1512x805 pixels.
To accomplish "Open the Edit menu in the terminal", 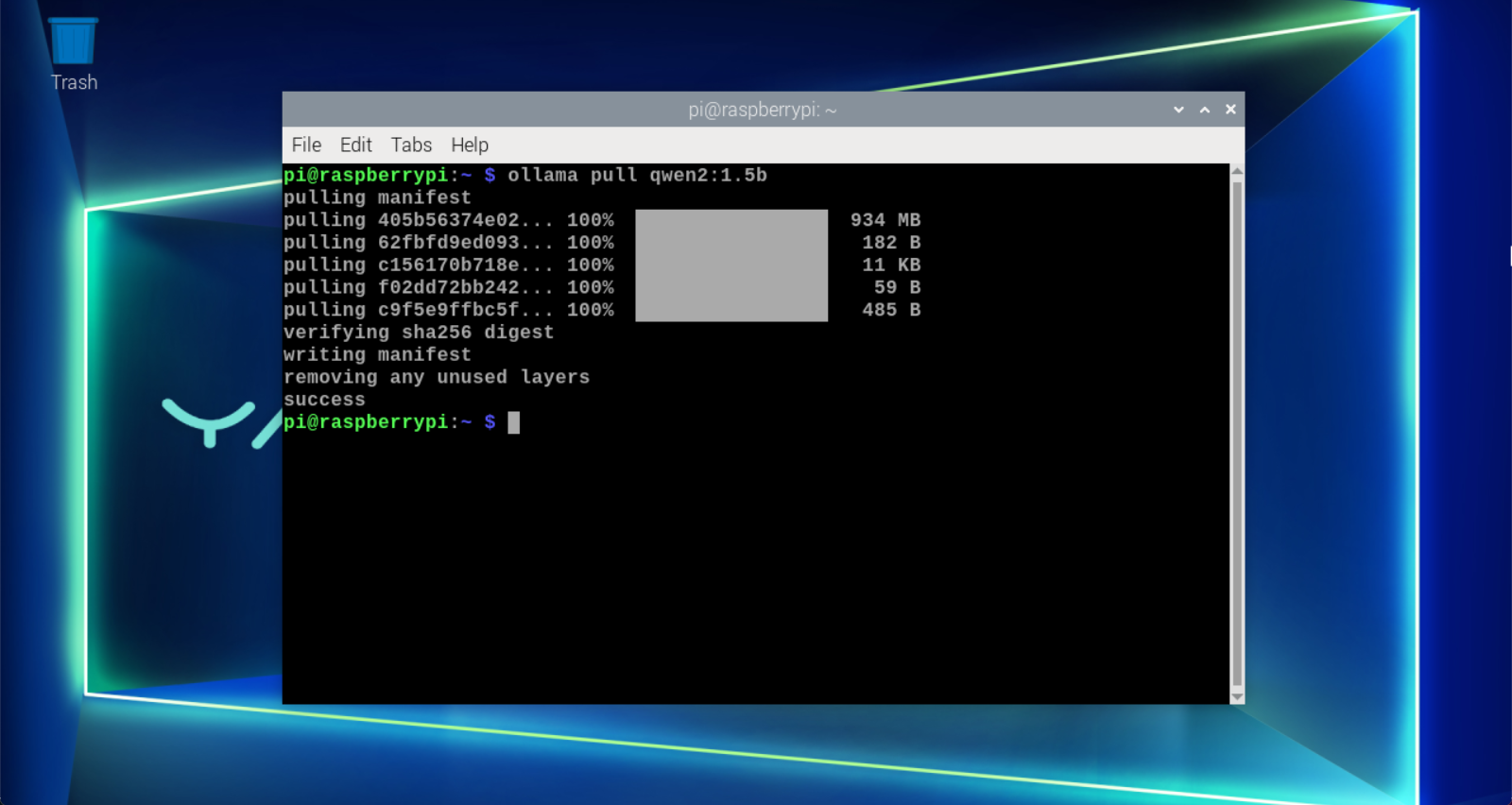I will click(x=355, y=145).
